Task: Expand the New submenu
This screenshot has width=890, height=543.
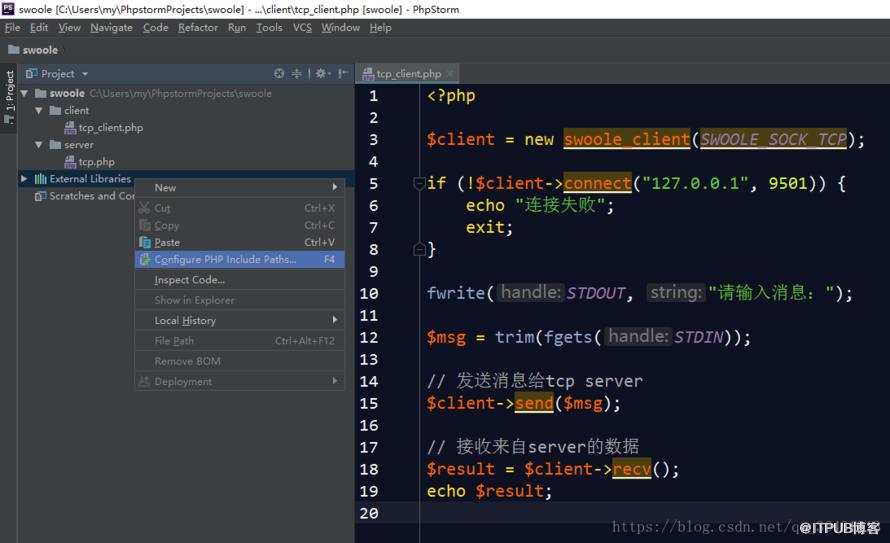Action: [334, 187]
